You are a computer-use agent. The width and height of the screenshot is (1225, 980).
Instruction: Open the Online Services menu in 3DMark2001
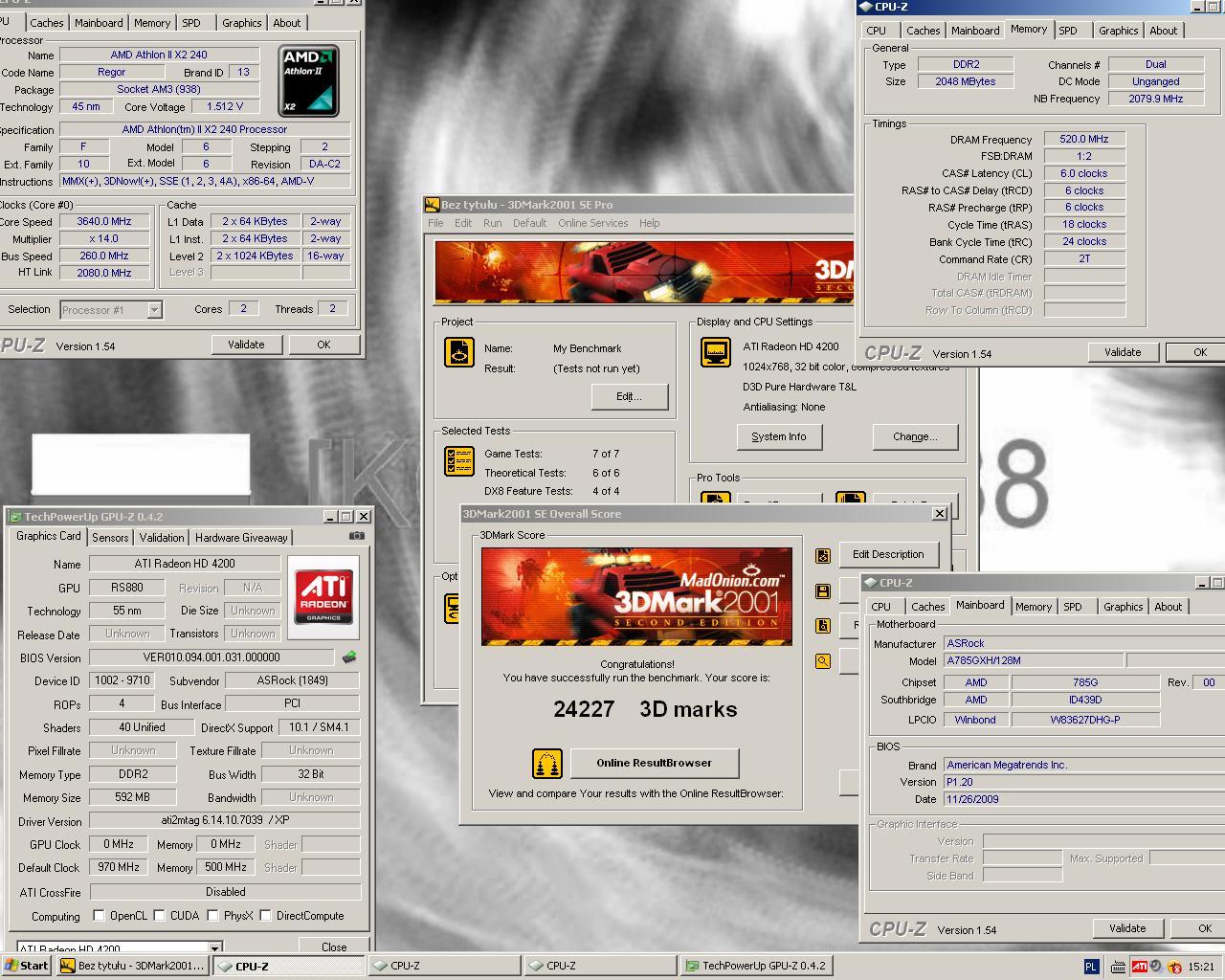pyautogui.click(x=593, y=223)
